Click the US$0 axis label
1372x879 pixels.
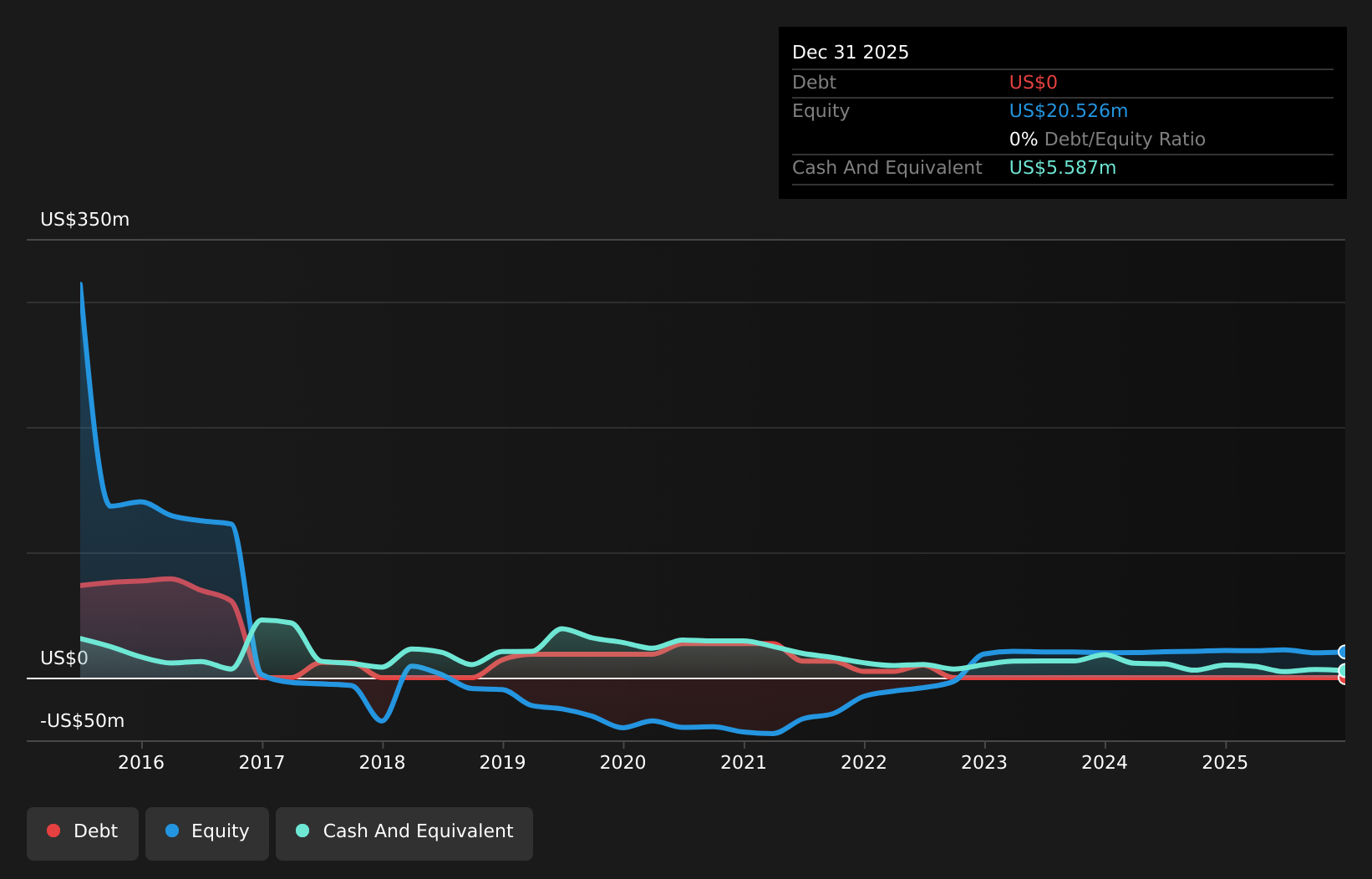64,658
